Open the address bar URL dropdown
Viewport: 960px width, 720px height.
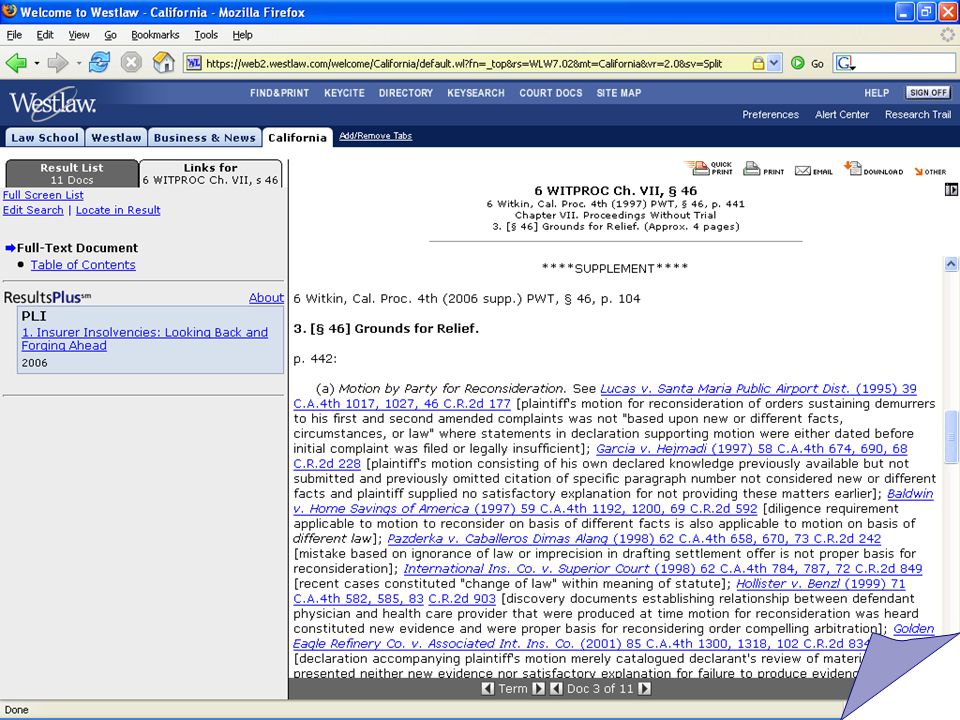[774, 63]
